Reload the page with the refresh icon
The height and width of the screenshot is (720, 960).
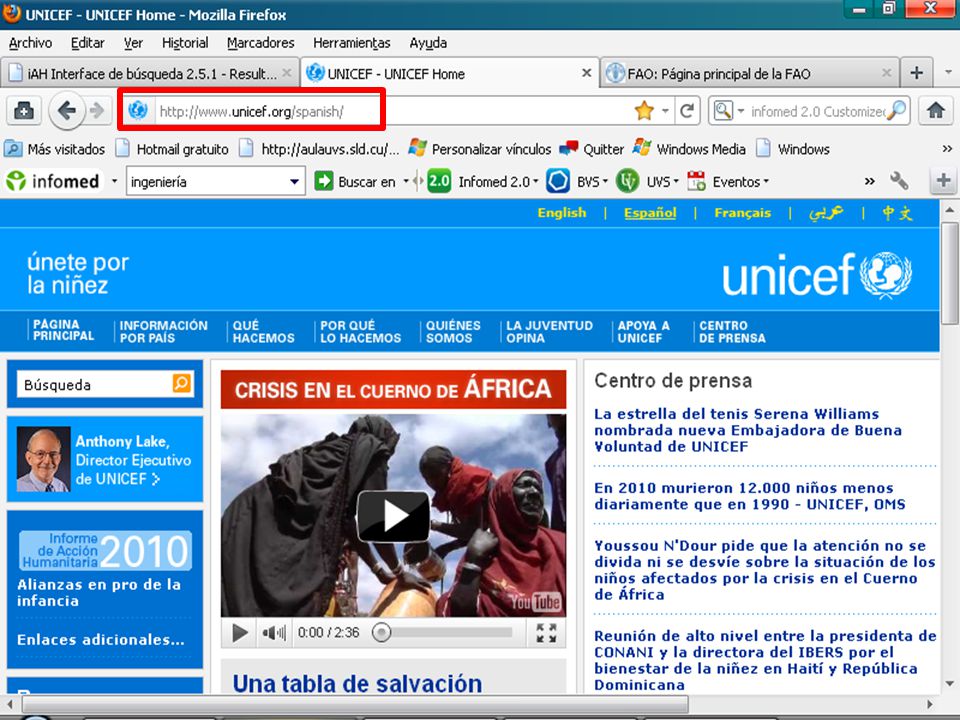tap(687, 111)
